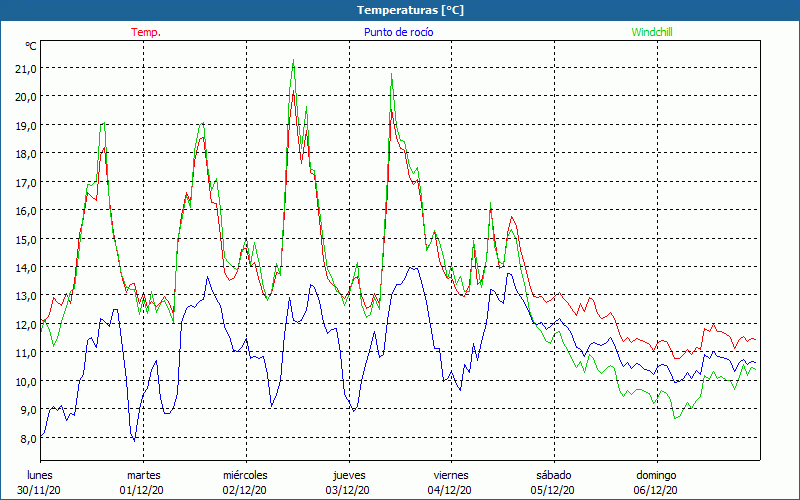Screen dimensions: 800x500
Task: Click the 'martes' day label
Action: click(144, 475)
